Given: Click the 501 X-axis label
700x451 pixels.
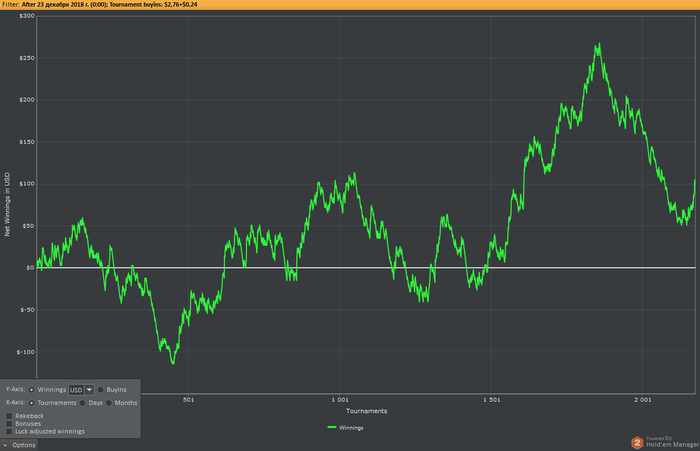Looking at the screenshot, I should [x=188, y=400].
